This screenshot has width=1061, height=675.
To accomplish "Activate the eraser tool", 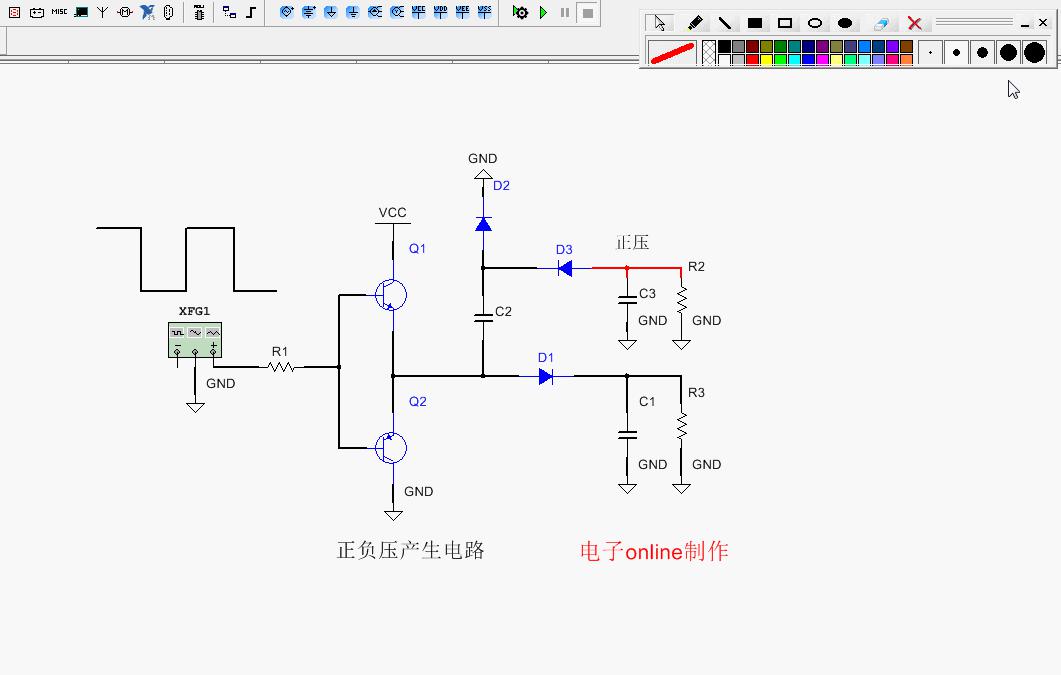I will (x=881, y=23).
